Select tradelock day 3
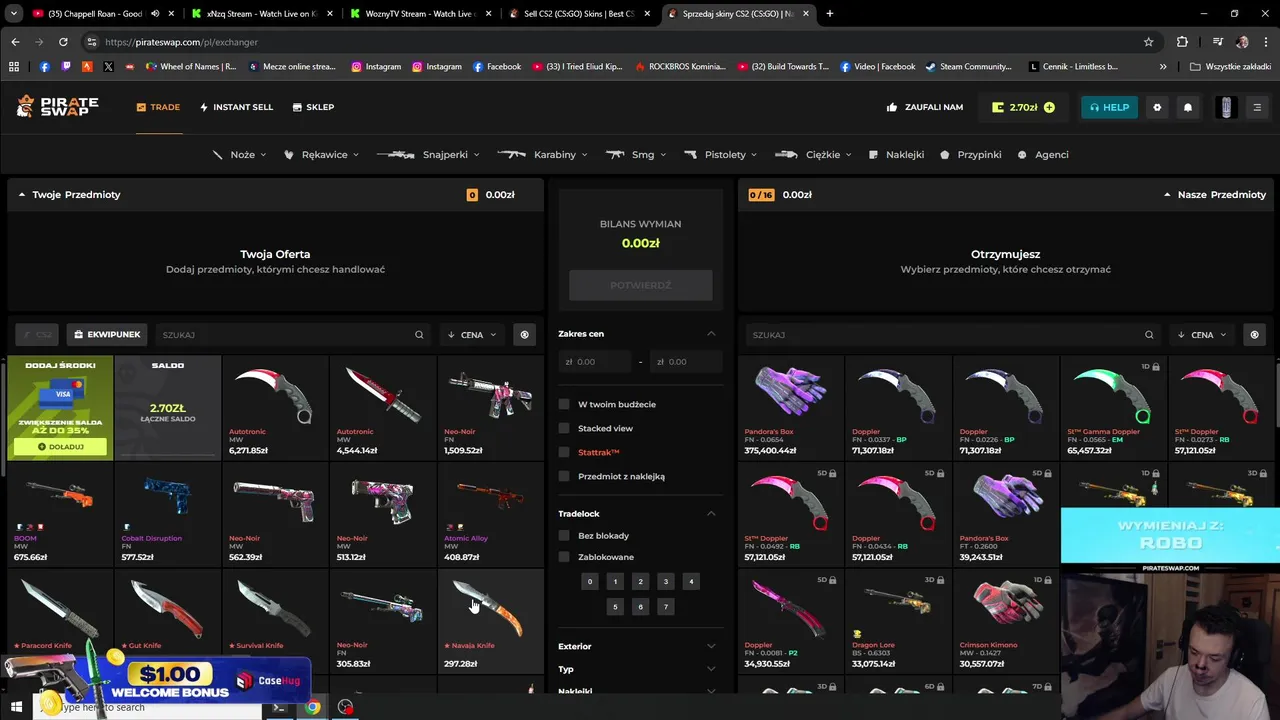This screenshot has width=1280, height=720. 665,581
